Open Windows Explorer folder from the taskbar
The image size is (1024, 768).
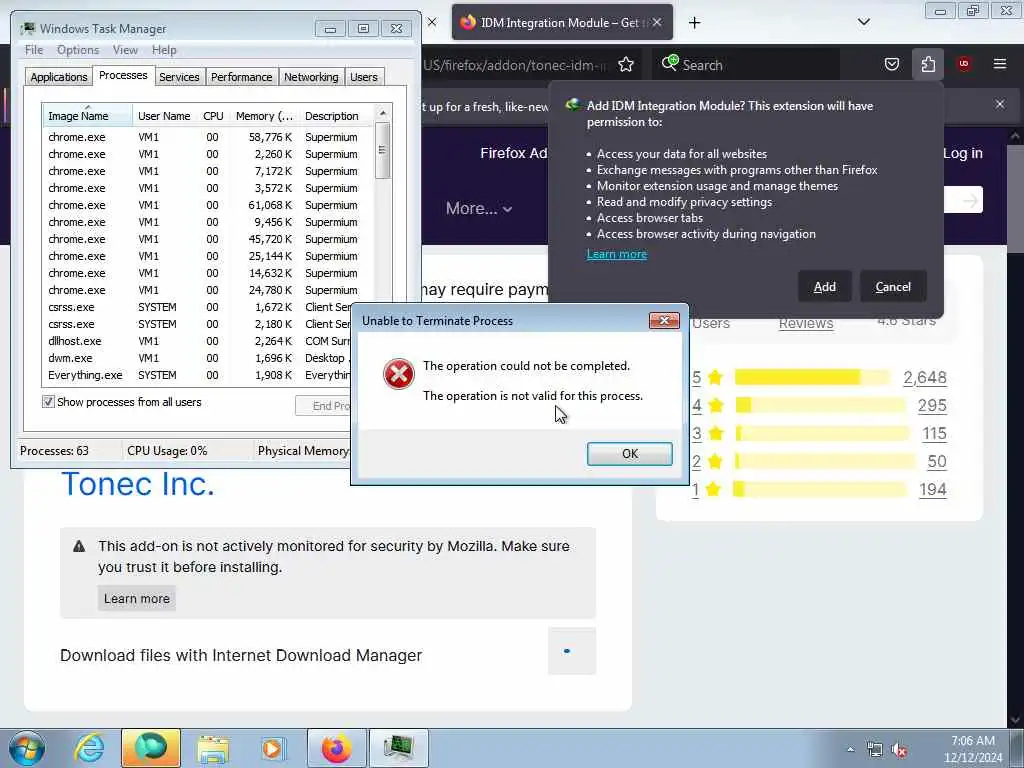tap(213, 748)
